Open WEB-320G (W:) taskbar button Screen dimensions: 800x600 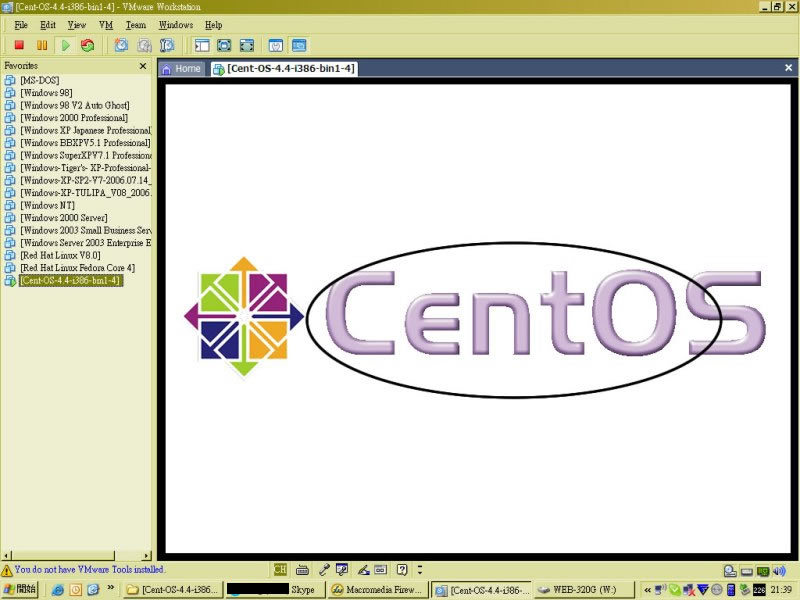(x=583, y=590)
